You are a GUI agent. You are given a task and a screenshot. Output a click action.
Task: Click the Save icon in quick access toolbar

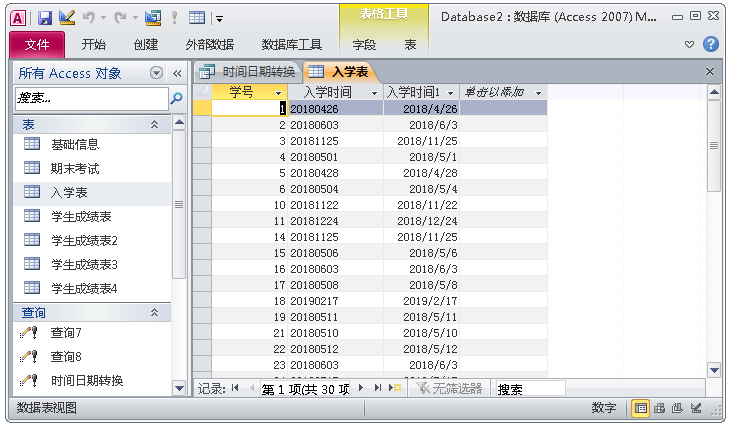(x=44, y=17)
